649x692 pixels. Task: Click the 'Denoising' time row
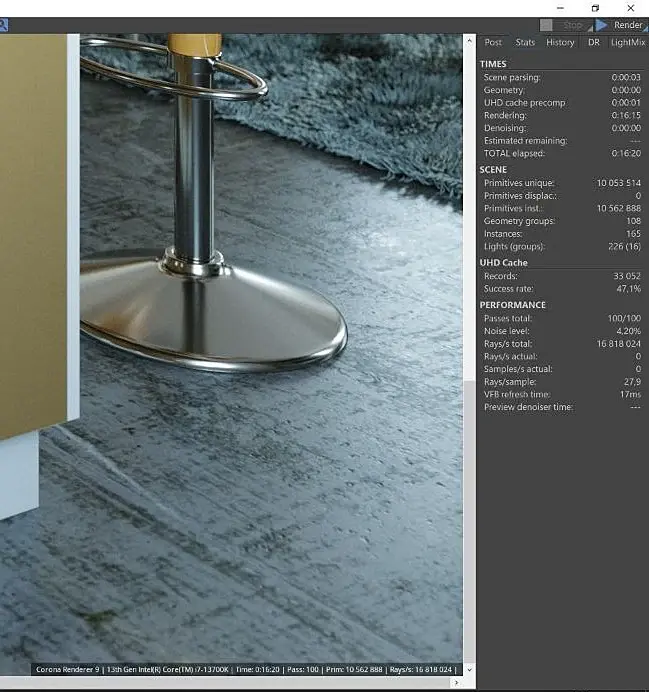(x=562, y=128)
